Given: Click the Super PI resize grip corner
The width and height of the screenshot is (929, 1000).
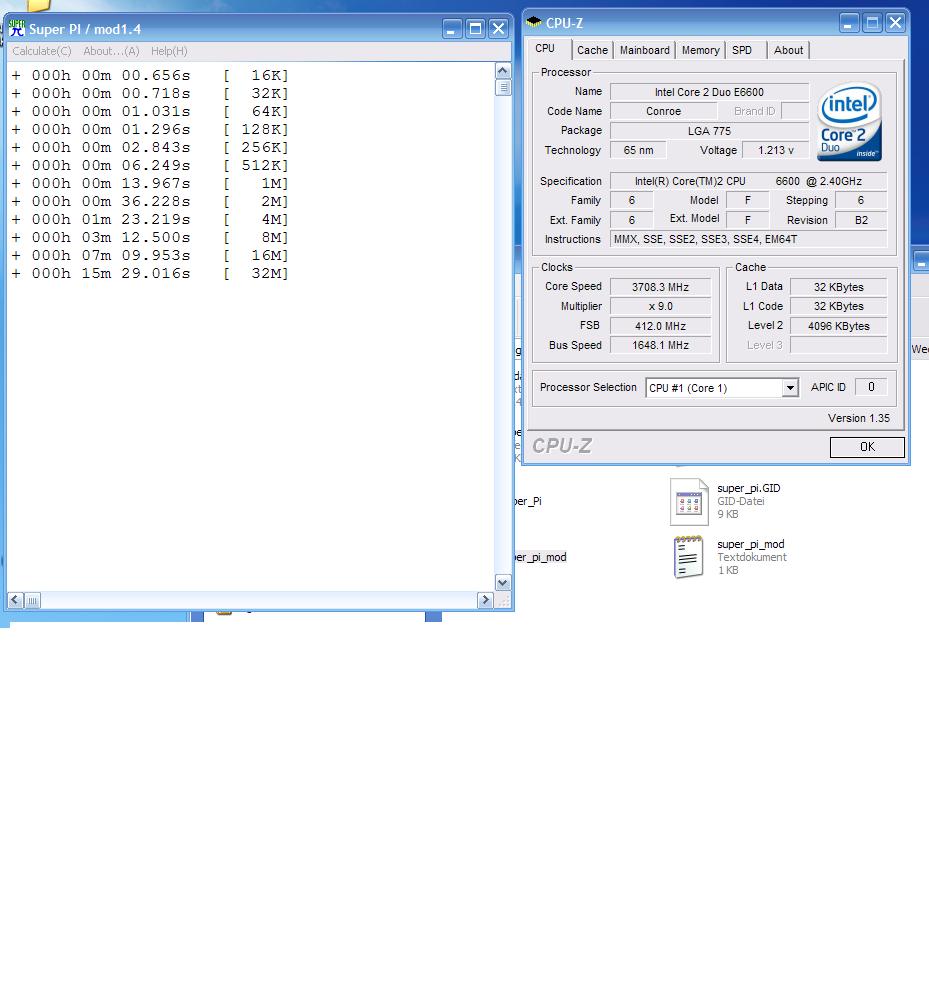Looking at the screenshot, I should (503, 600).
